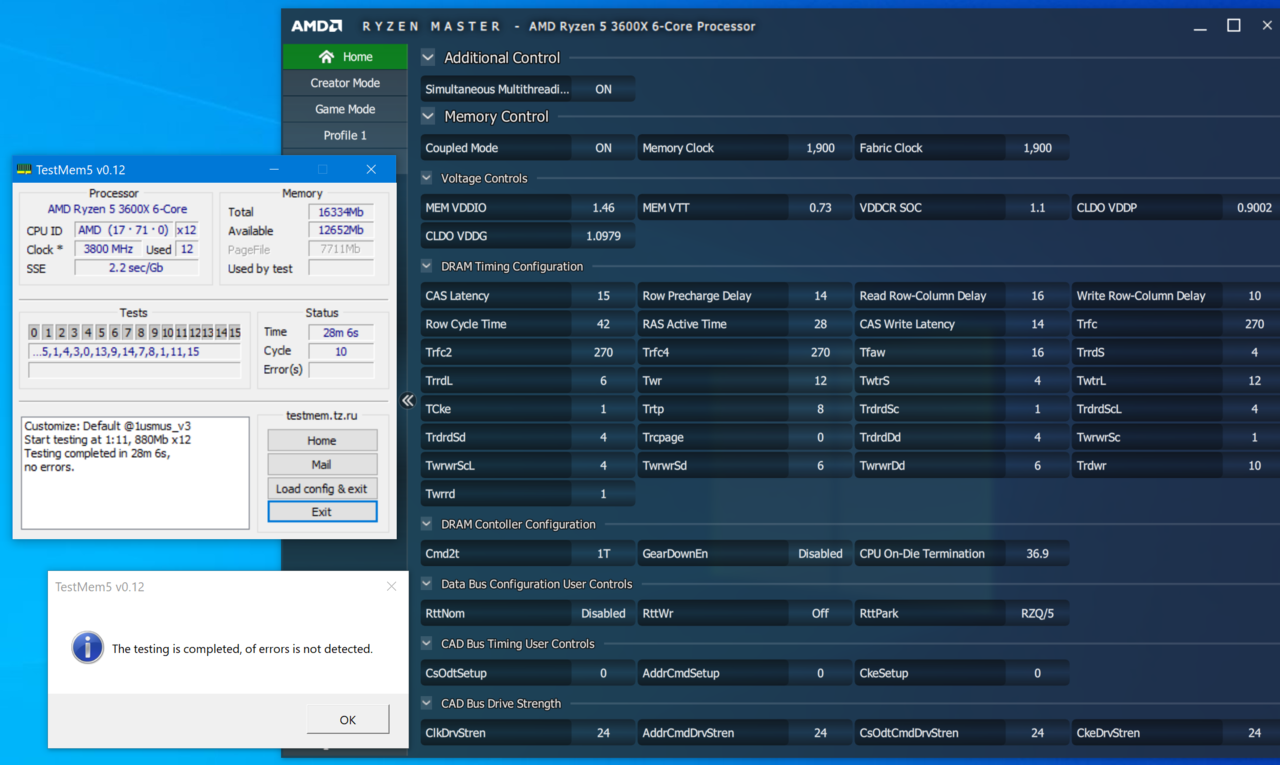Change RttPark RZQ/5 setting
Viewport: 1280px width, 765px height.
point(1037,614)
